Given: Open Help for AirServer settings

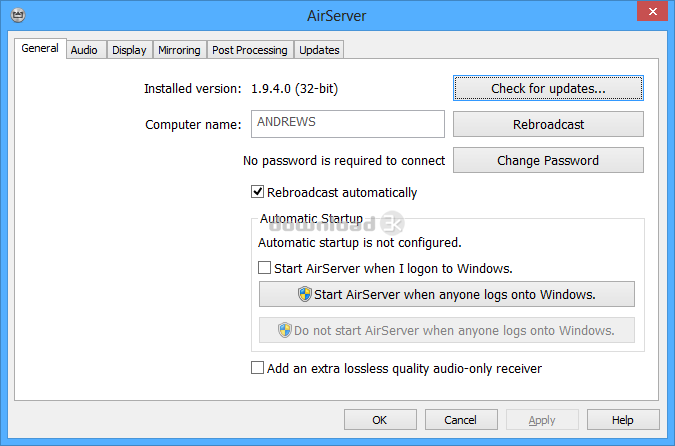Looking at the screenshot, I should [x=622, y=420].
